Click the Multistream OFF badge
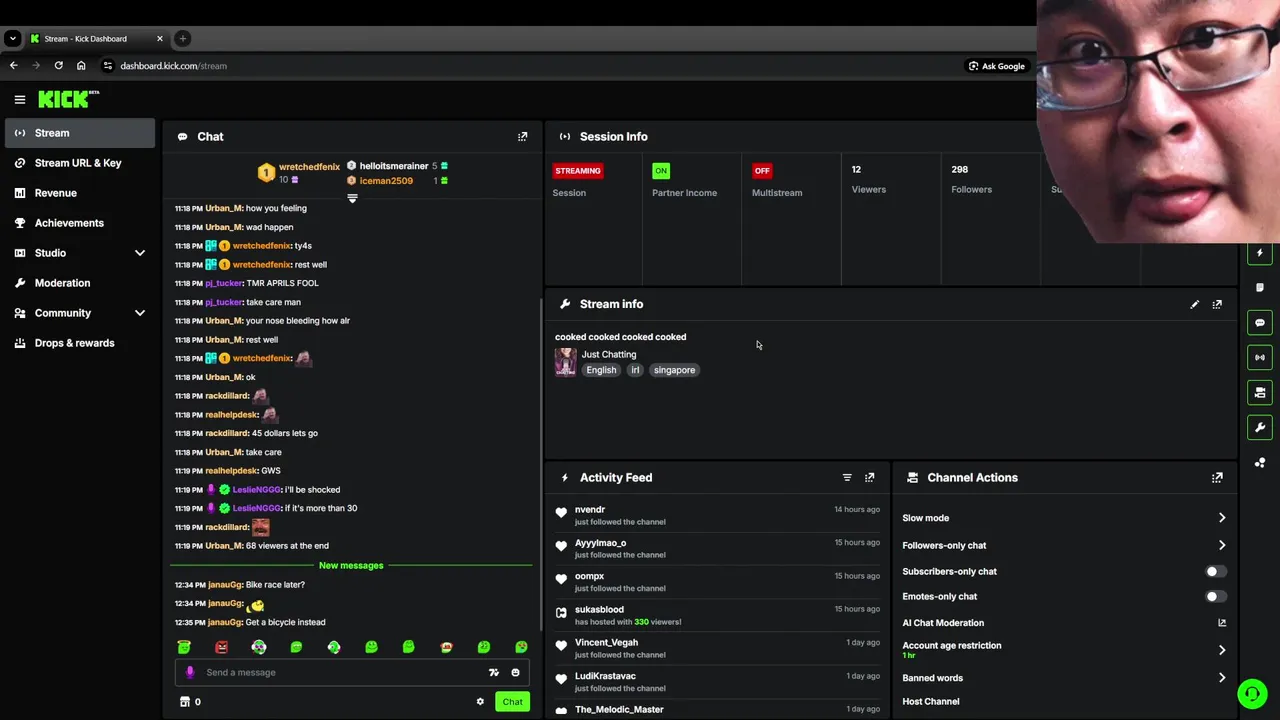Viewport: 1280px width, 720px height. tap(762, 171)
